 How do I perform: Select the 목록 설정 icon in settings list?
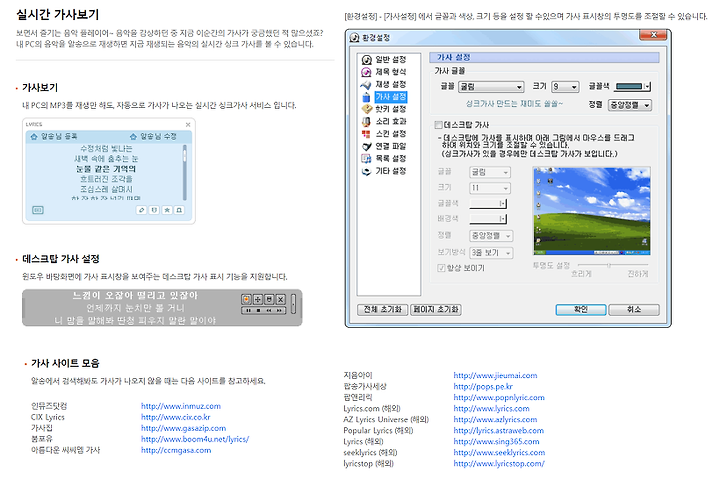[366, 159]
